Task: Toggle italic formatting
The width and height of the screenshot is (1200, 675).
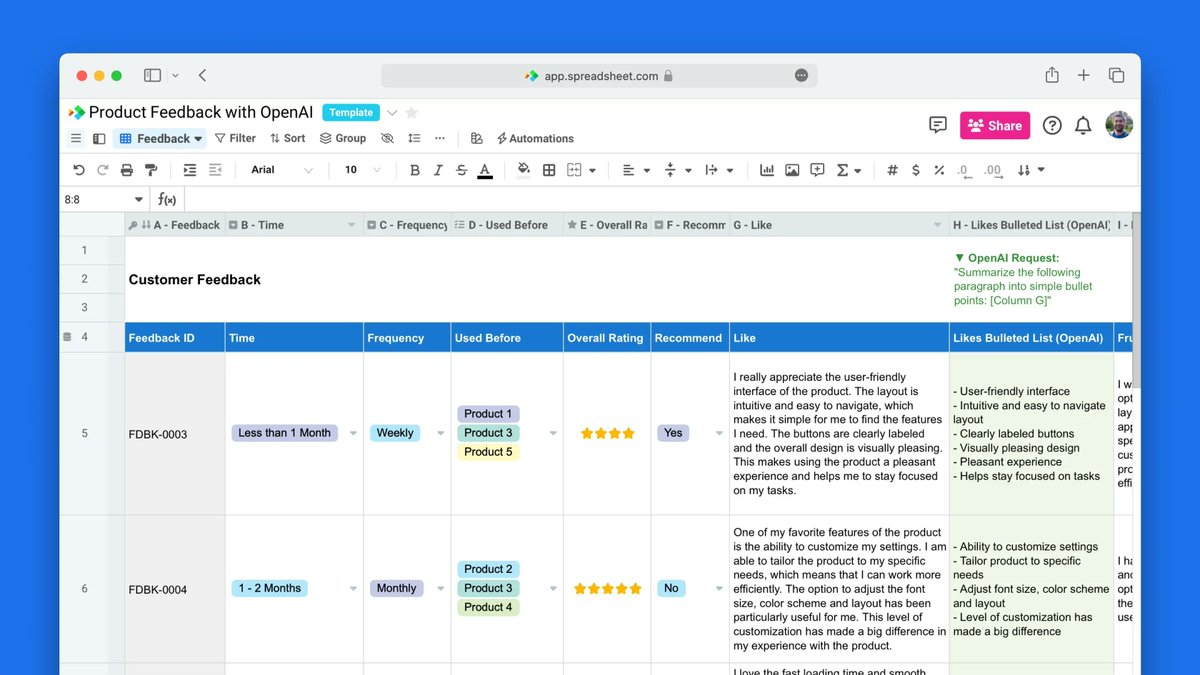Action: pos(438,170)
